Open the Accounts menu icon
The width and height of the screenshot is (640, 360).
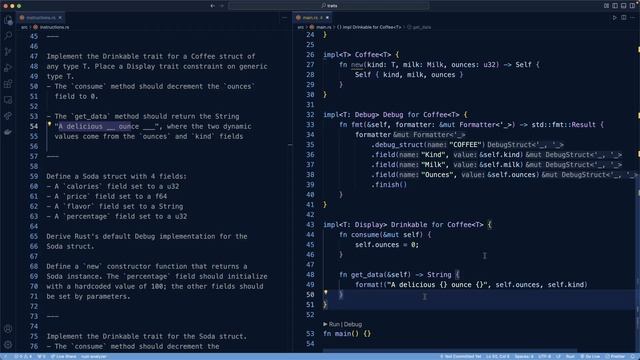coord(8,329)
